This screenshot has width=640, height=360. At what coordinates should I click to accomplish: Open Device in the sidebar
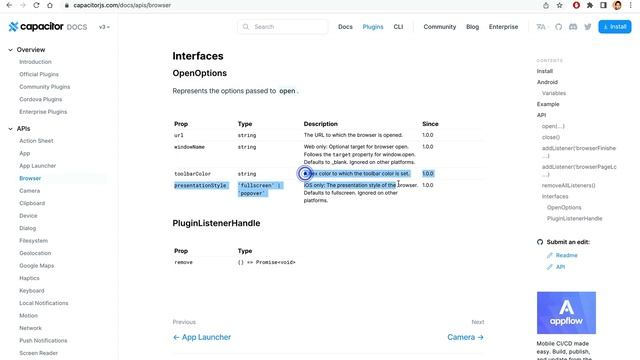click(x=28, y=216)
